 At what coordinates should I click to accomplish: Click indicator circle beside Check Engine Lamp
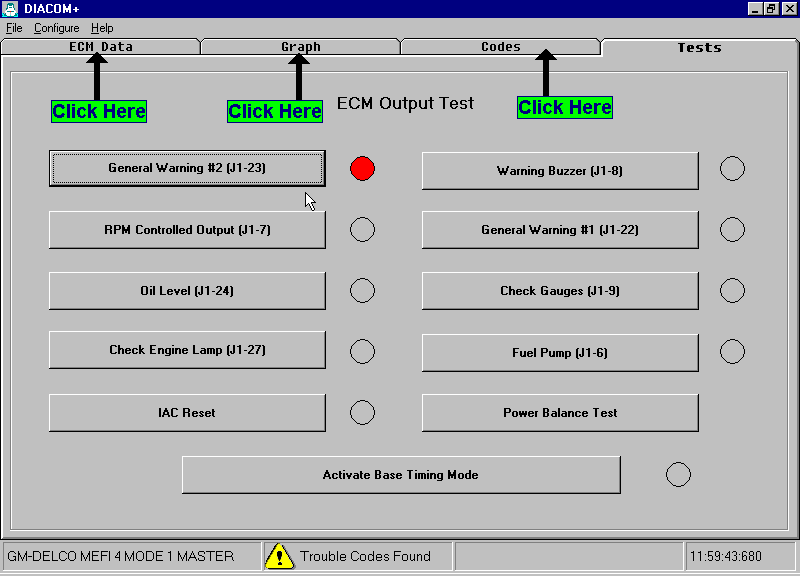362,352
